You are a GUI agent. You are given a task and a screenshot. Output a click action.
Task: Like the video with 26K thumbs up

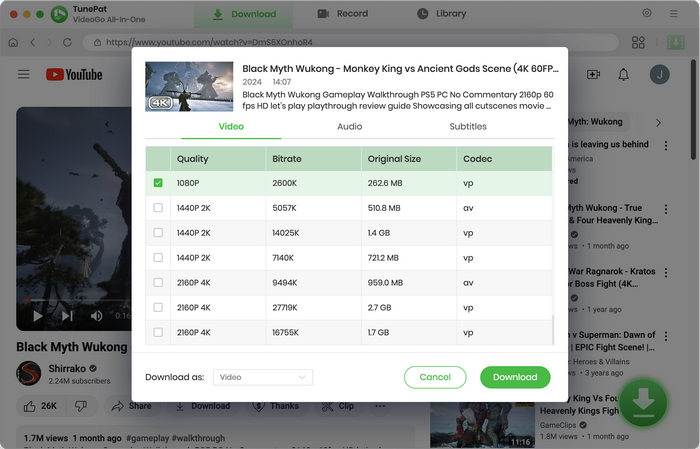click(x=40, y=406)
